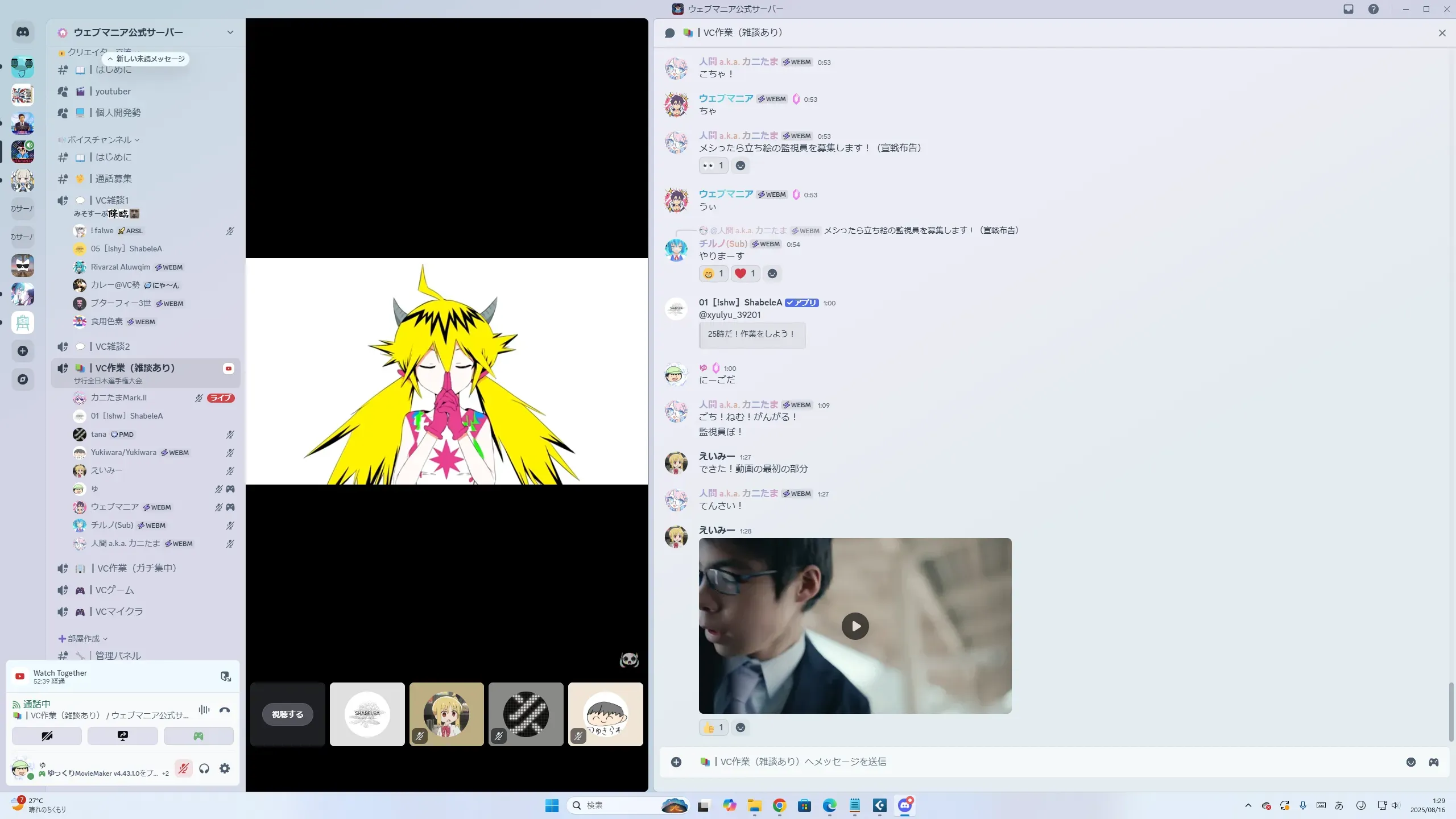1456x819 pixels.
Task: Click the Discord home direct messages icon
Action: click(23, 32)
